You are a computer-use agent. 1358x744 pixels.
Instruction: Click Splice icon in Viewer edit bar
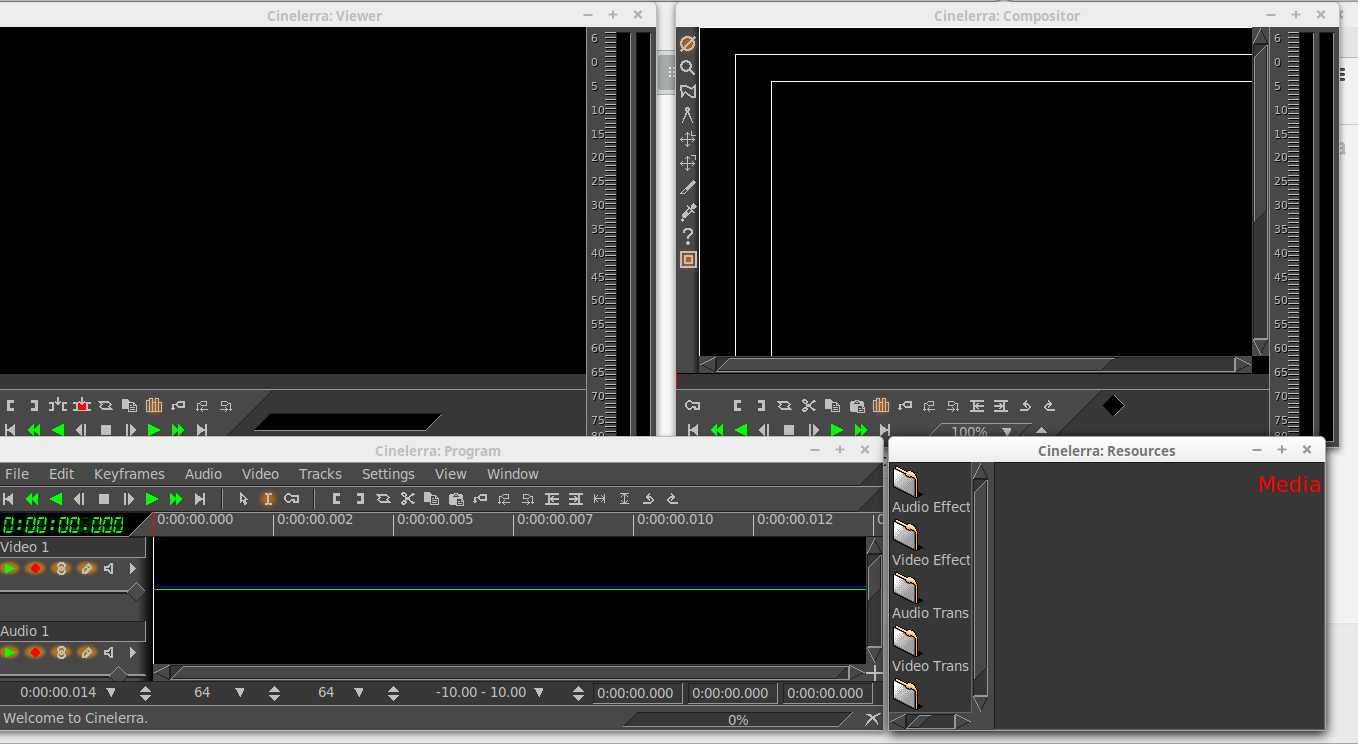(58, 405)
